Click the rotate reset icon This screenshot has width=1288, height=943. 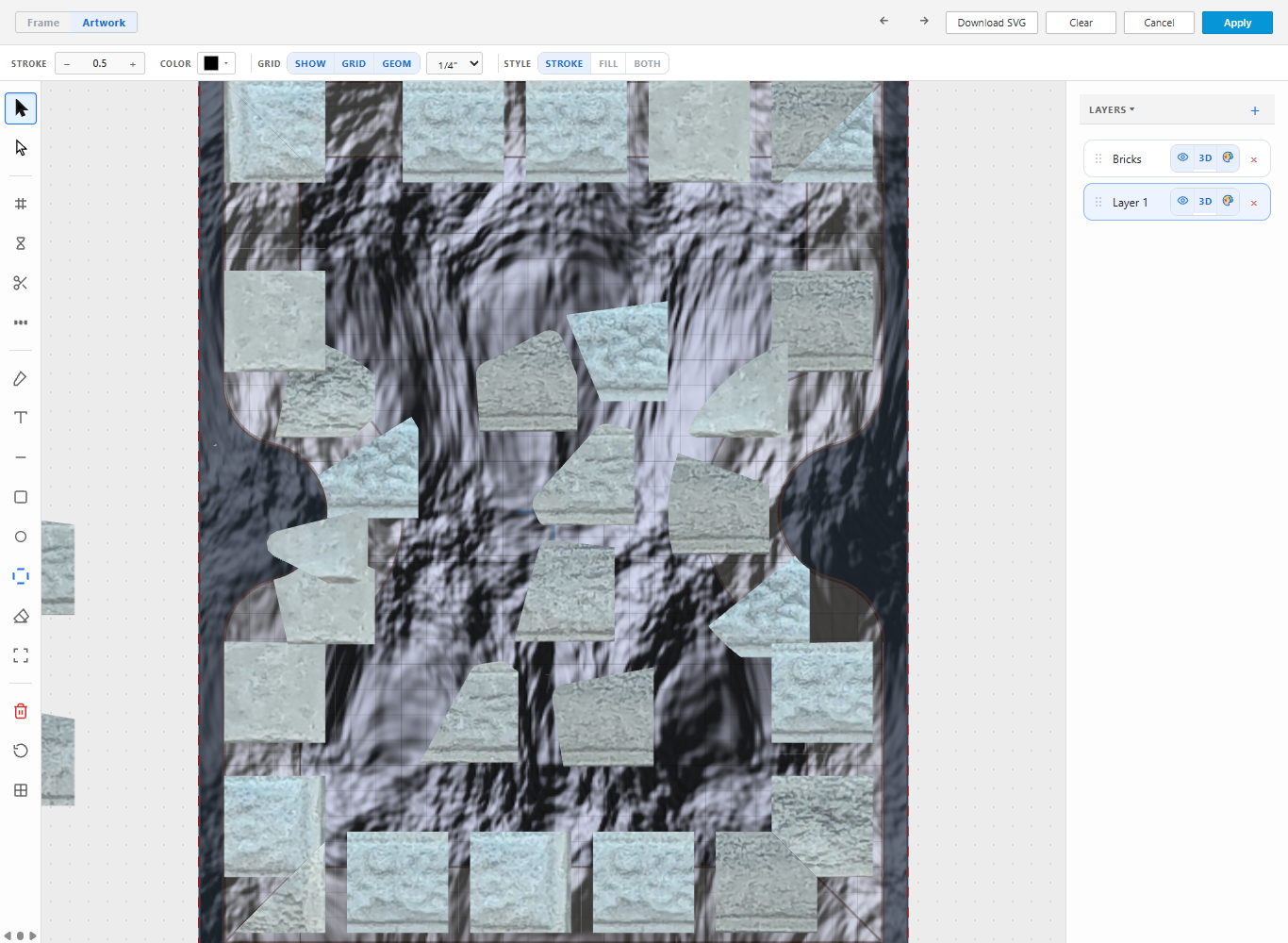click(21, 751)
